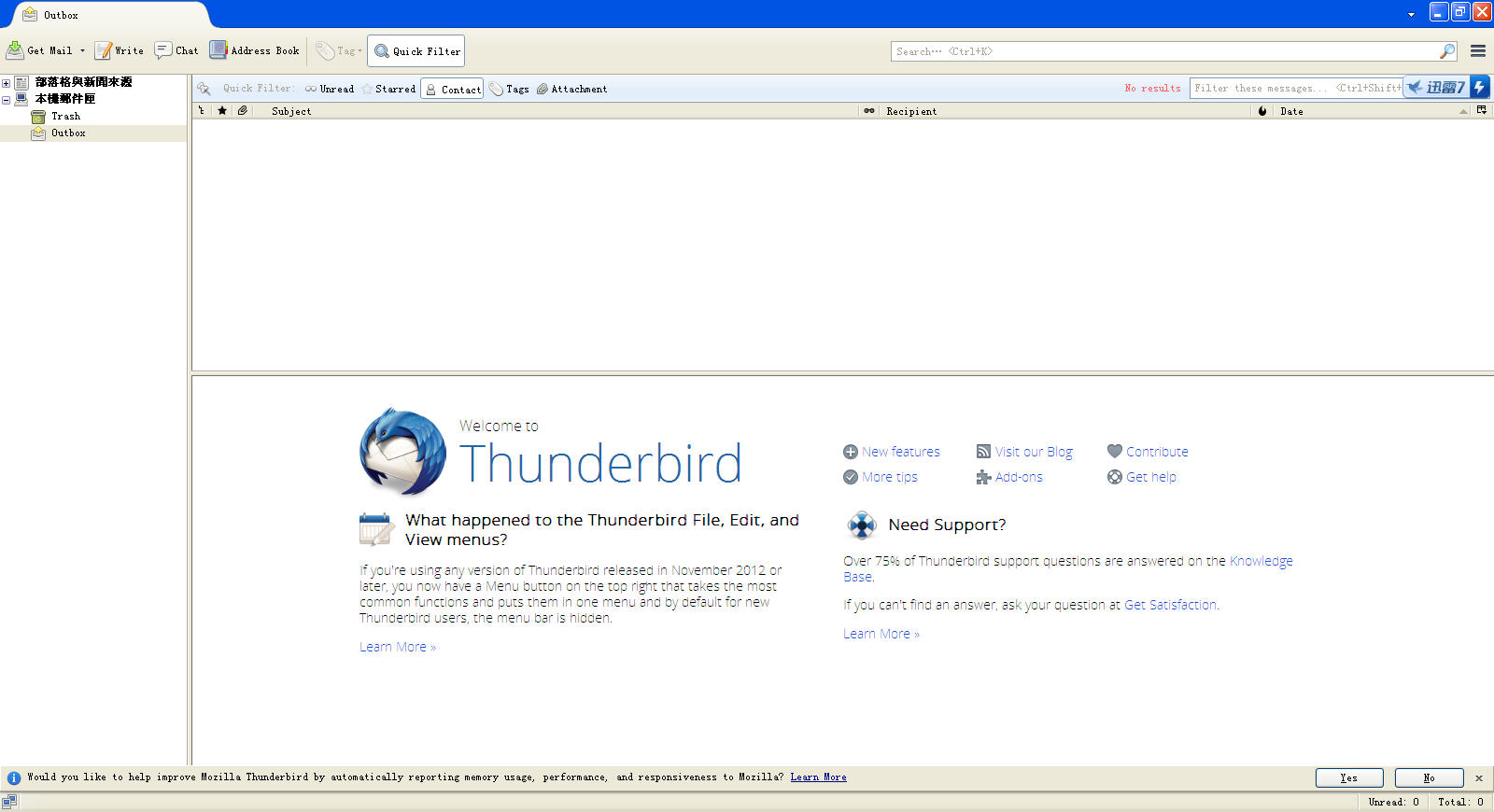Sort messages by Date column
Viewport: 1494px width, 812px height.
pos(1373,111)
